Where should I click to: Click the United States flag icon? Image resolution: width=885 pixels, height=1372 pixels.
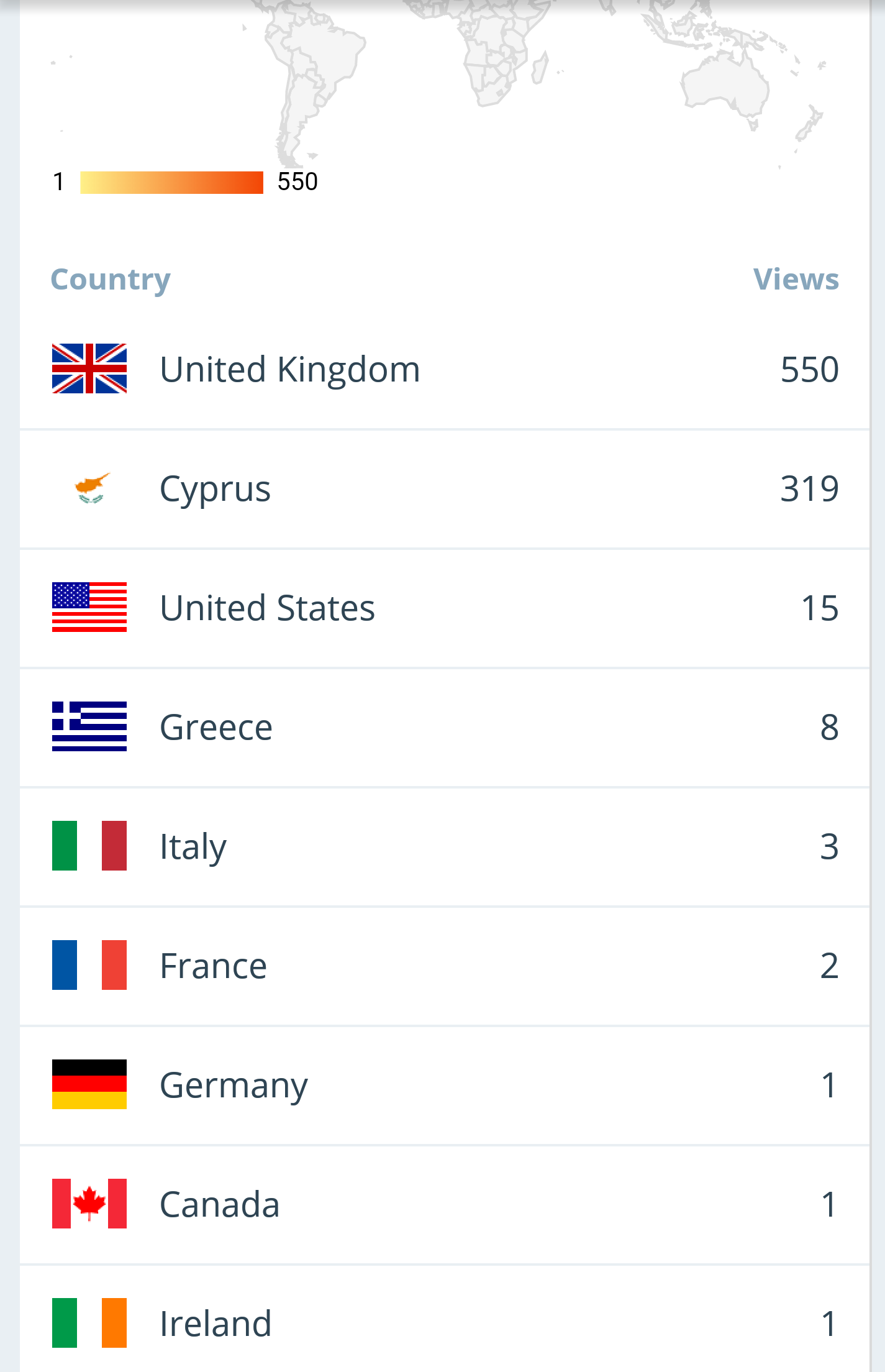point(89,607)
